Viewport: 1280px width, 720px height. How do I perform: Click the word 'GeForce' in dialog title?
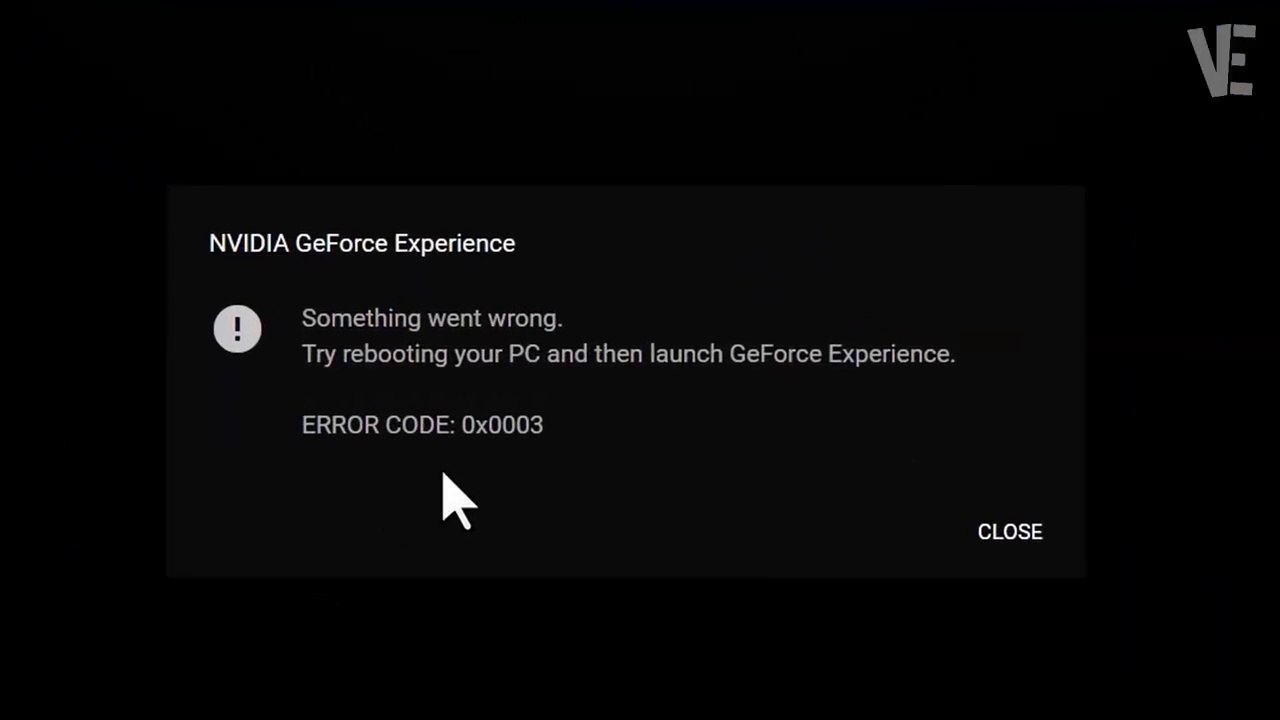click(341, 244)
